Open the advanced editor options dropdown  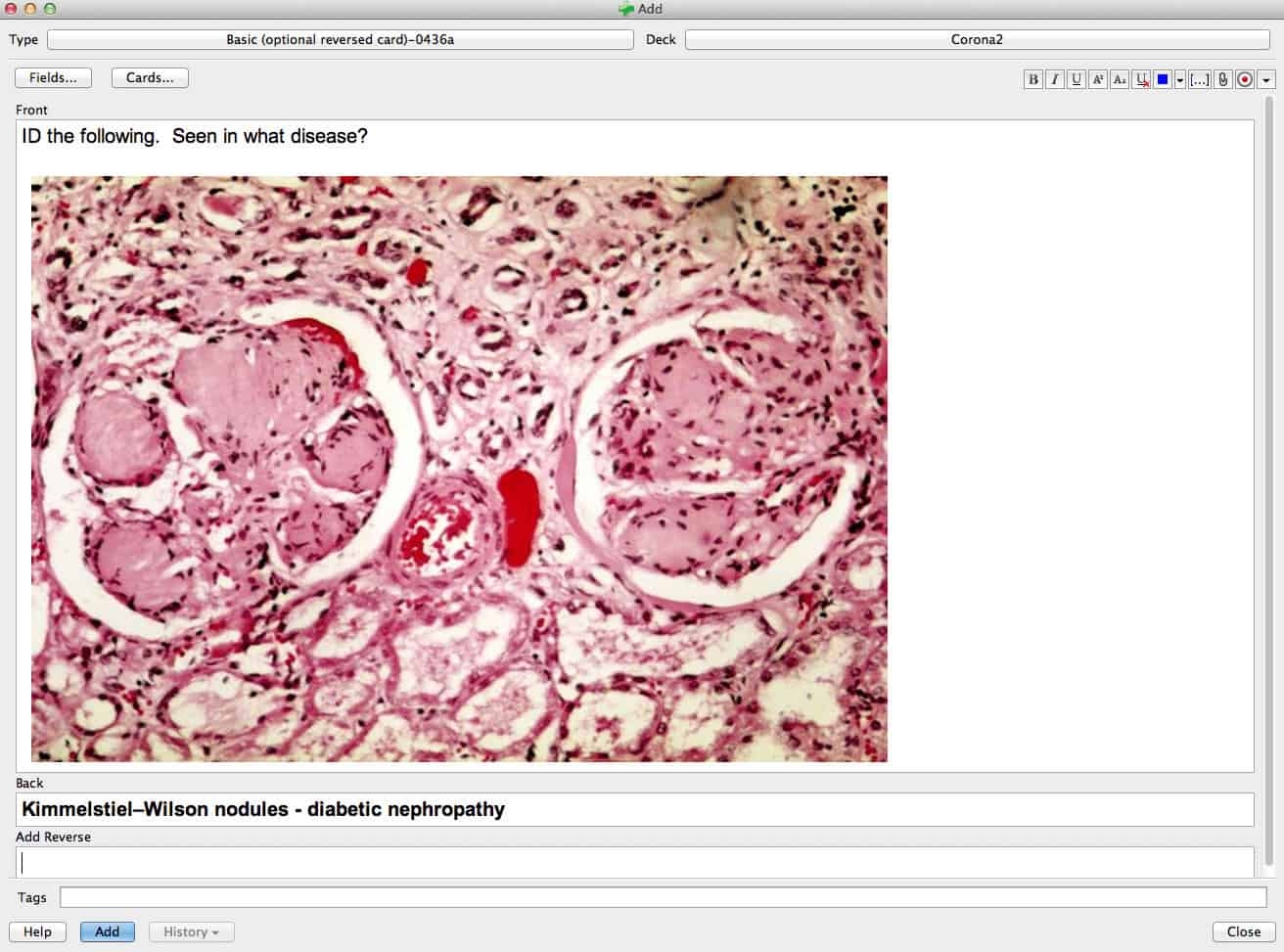1265,80
